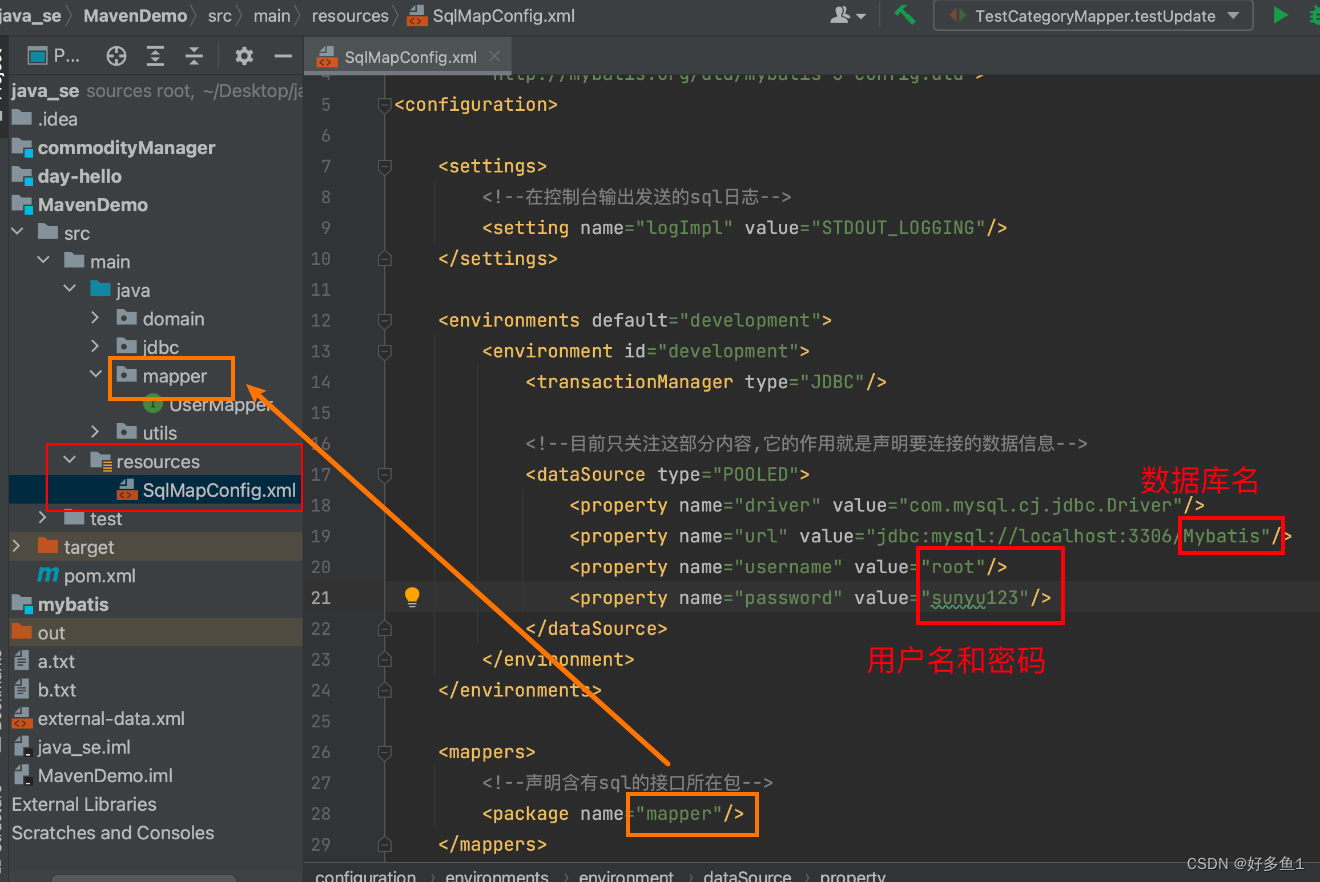
Task: Click main in navigation breadcrumb
Action: (271, 16)
